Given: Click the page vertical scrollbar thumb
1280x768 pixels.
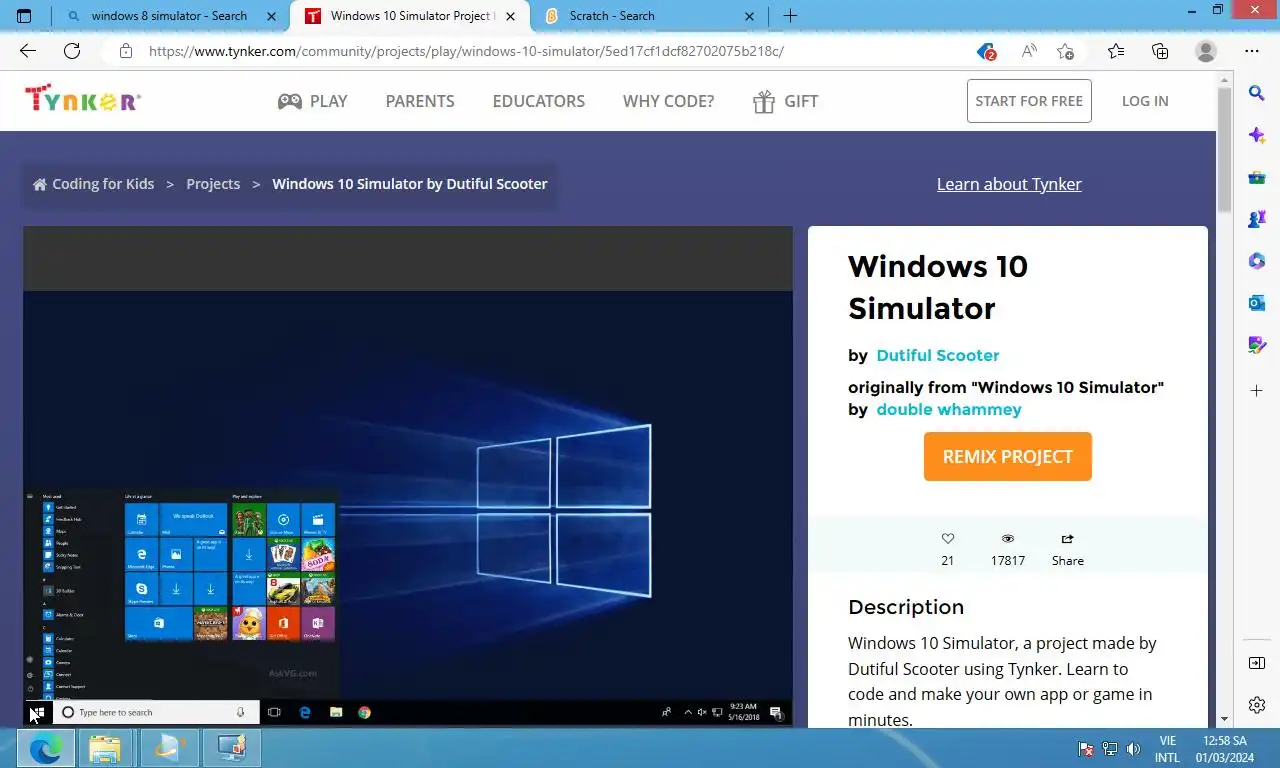Looking at the screenshot, I should (1224, 150).
